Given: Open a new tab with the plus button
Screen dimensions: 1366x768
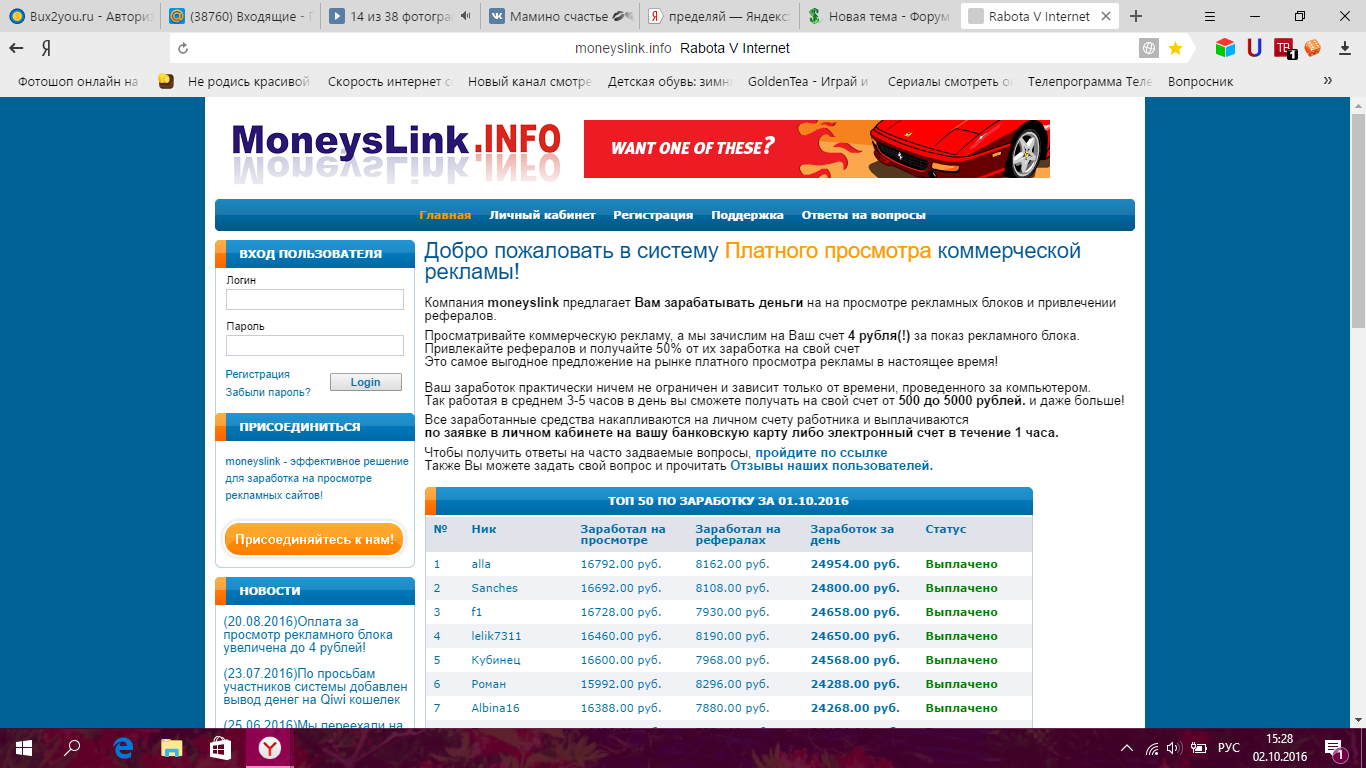Looking at the screenshot, I should point(1136,16).
